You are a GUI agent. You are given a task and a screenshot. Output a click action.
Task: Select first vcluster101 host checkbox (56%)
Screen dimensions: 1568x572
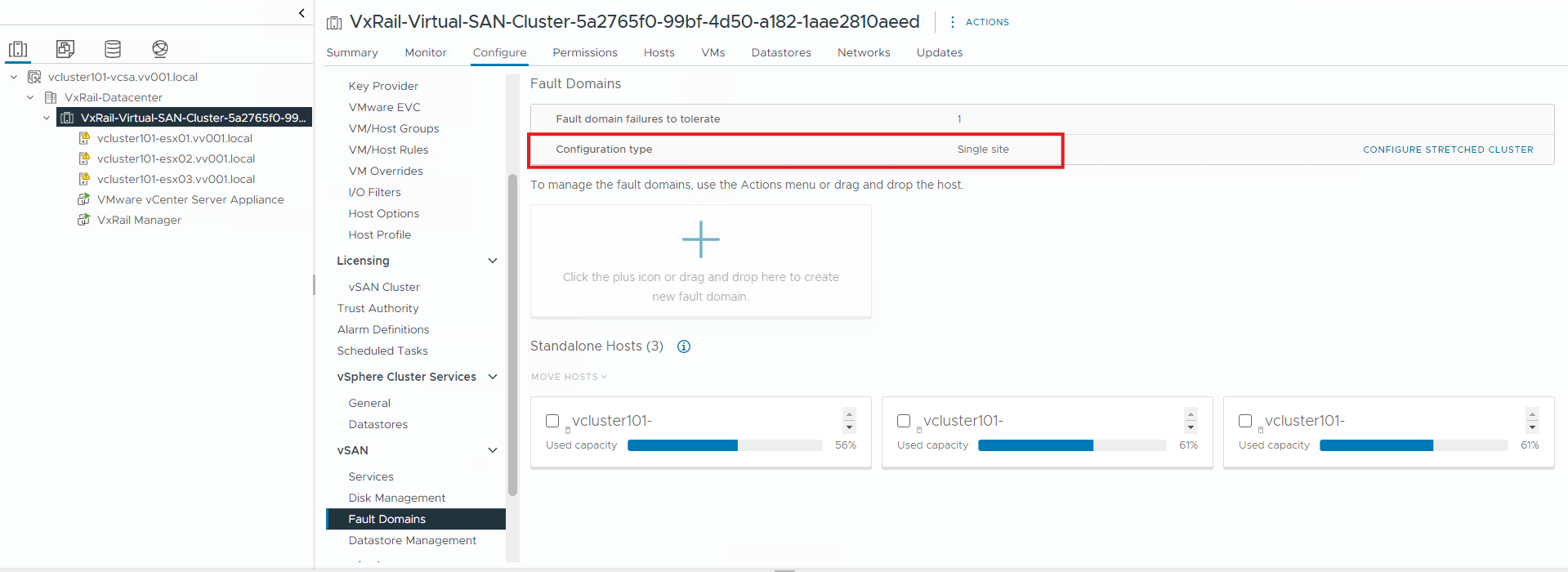pyautogui.click(x=552, y=421)
